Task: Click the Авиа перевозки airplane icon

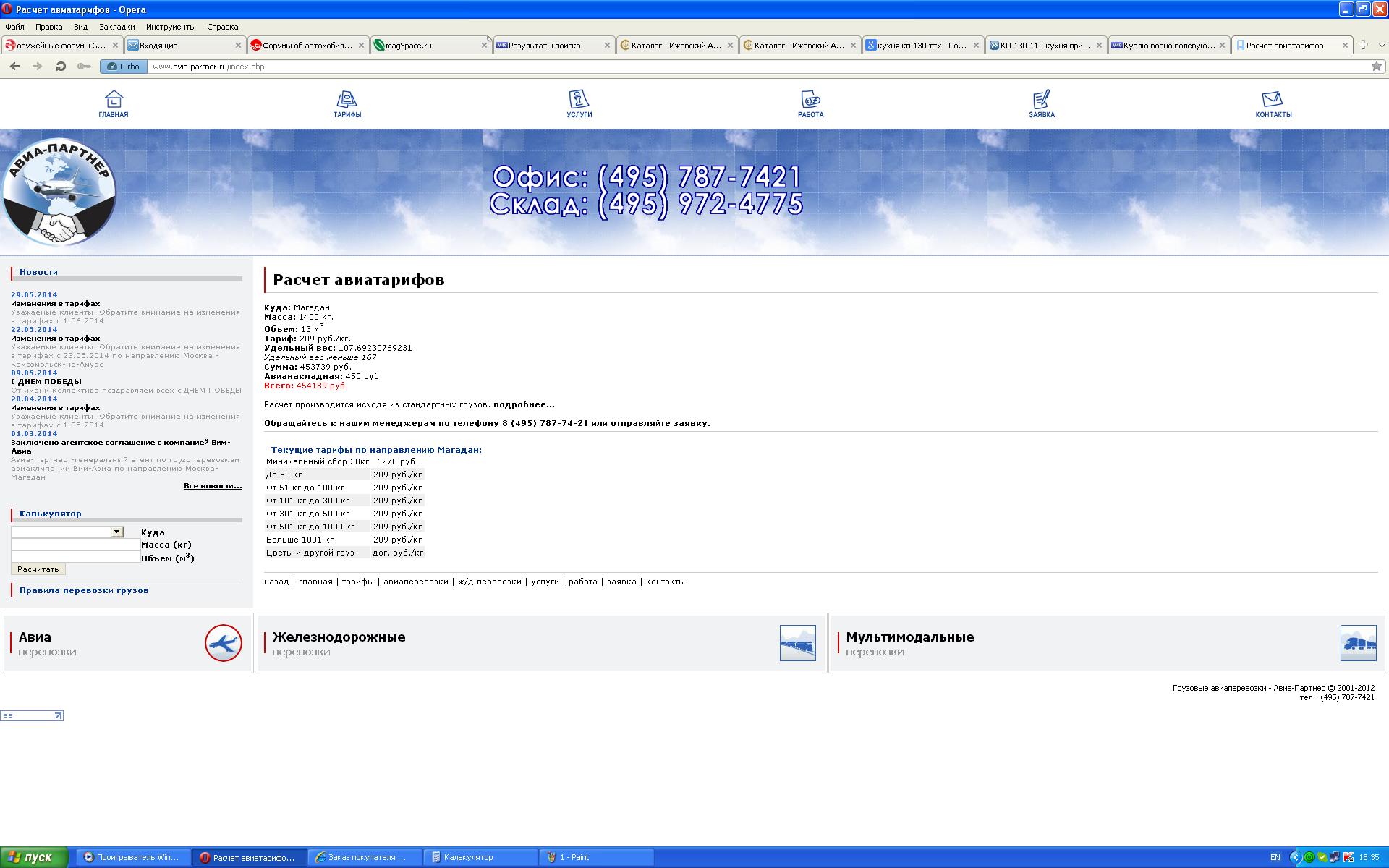Action: (223, 643)
